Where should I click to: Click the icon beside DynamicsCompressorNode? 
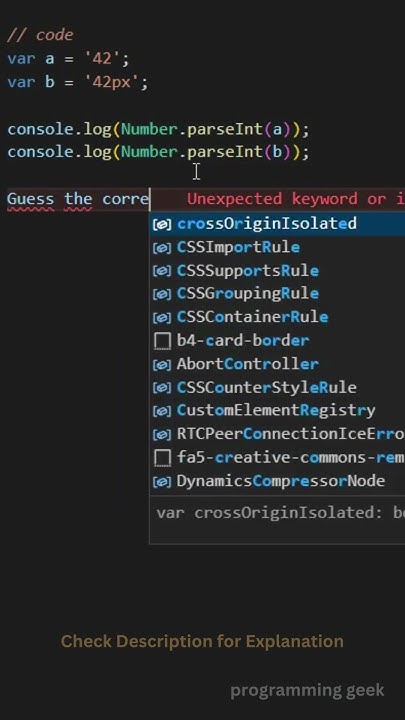click(x=162, y=482)
